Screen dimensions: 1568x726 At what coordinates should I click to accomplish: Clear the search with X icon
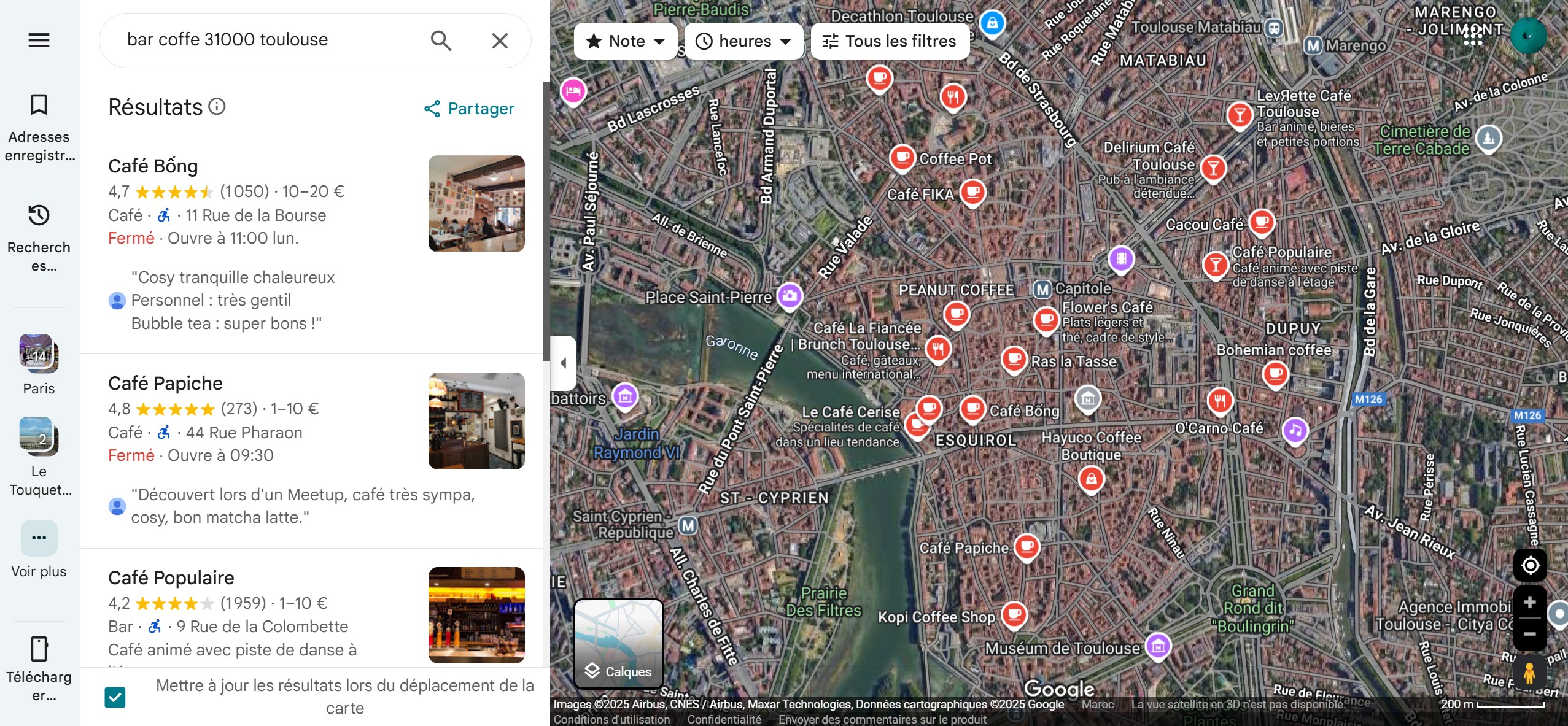tap(500, 41)
